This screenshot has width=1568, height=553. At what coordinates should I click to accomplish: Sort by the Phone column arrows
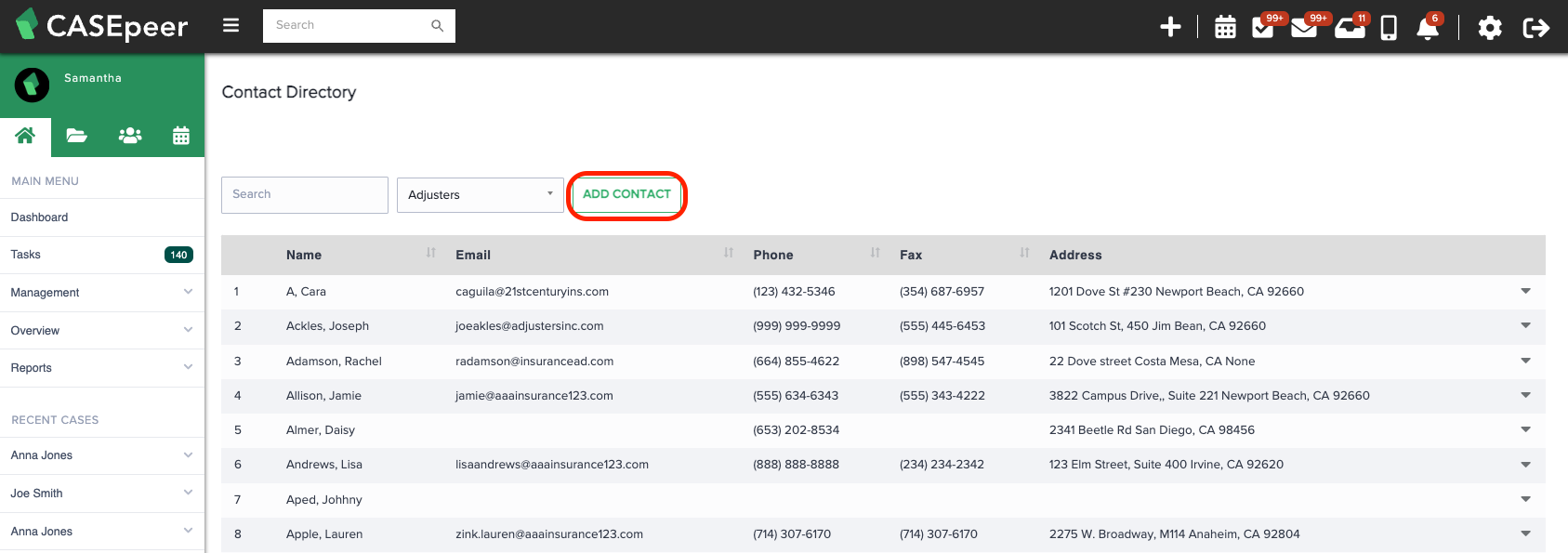876,253
